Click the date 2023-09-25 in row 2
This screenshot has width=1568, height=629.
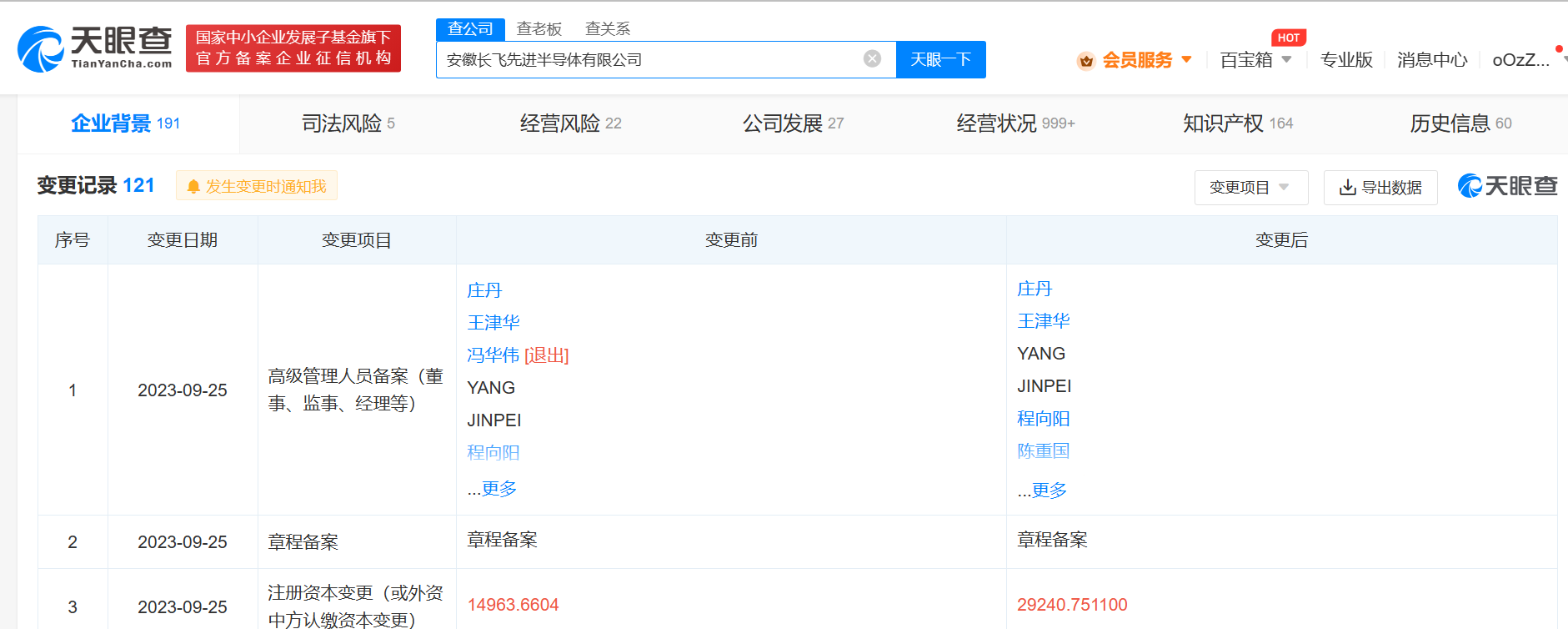click(x=183, y=542)
